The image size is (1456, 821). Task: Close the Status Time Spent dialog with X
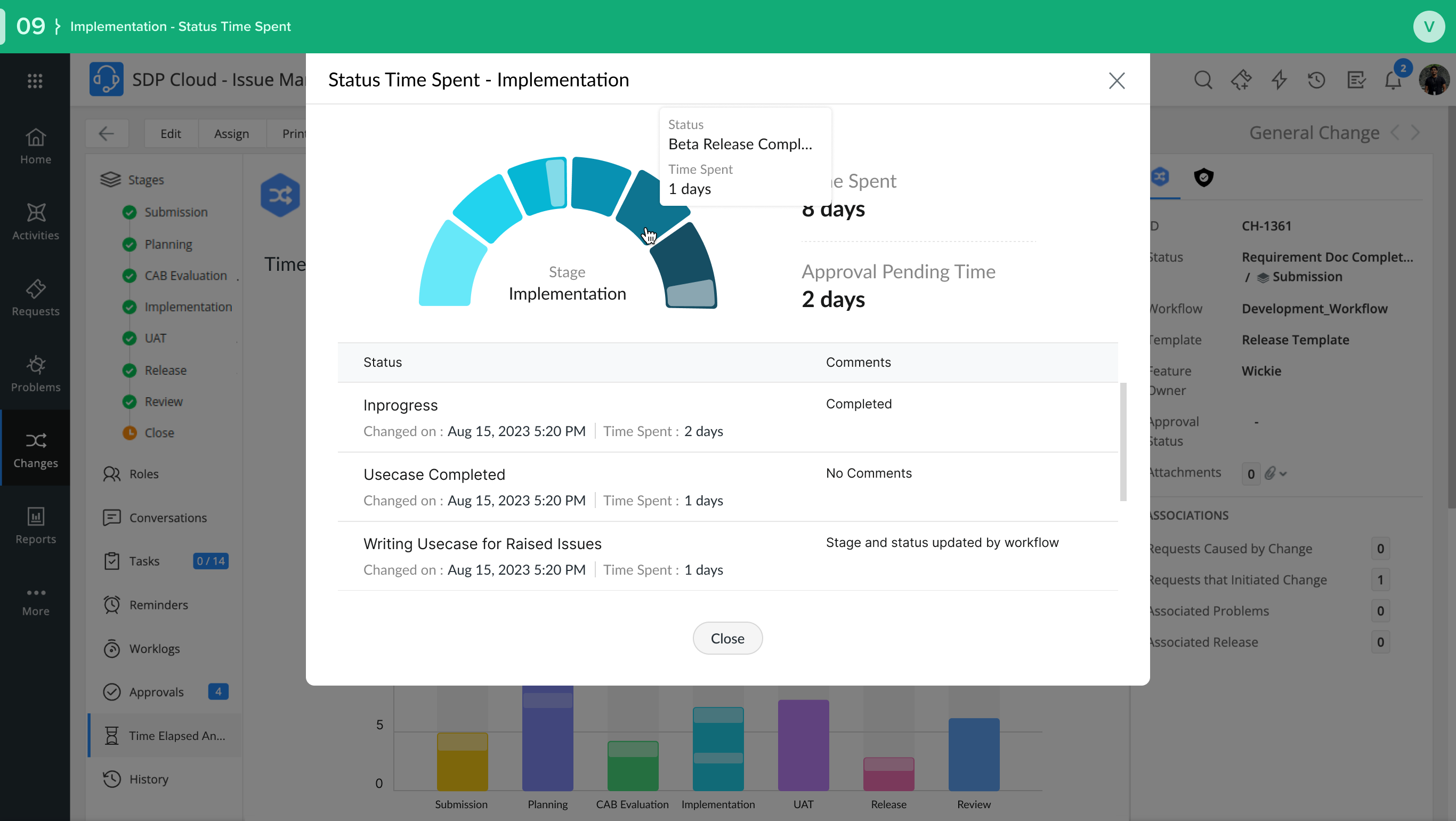1117,81
